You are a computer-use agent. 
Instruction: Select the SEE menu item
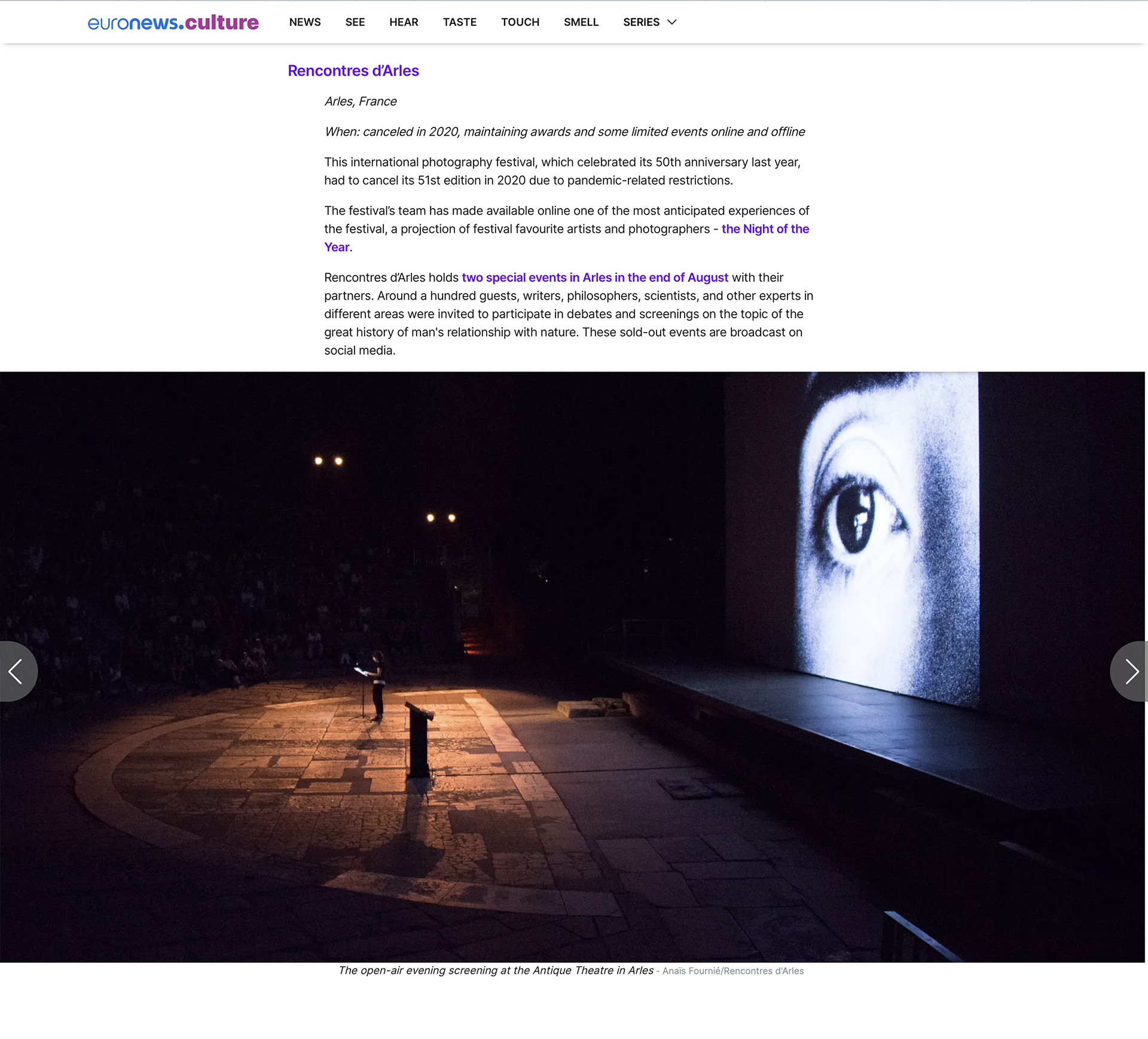pos(355,22)
